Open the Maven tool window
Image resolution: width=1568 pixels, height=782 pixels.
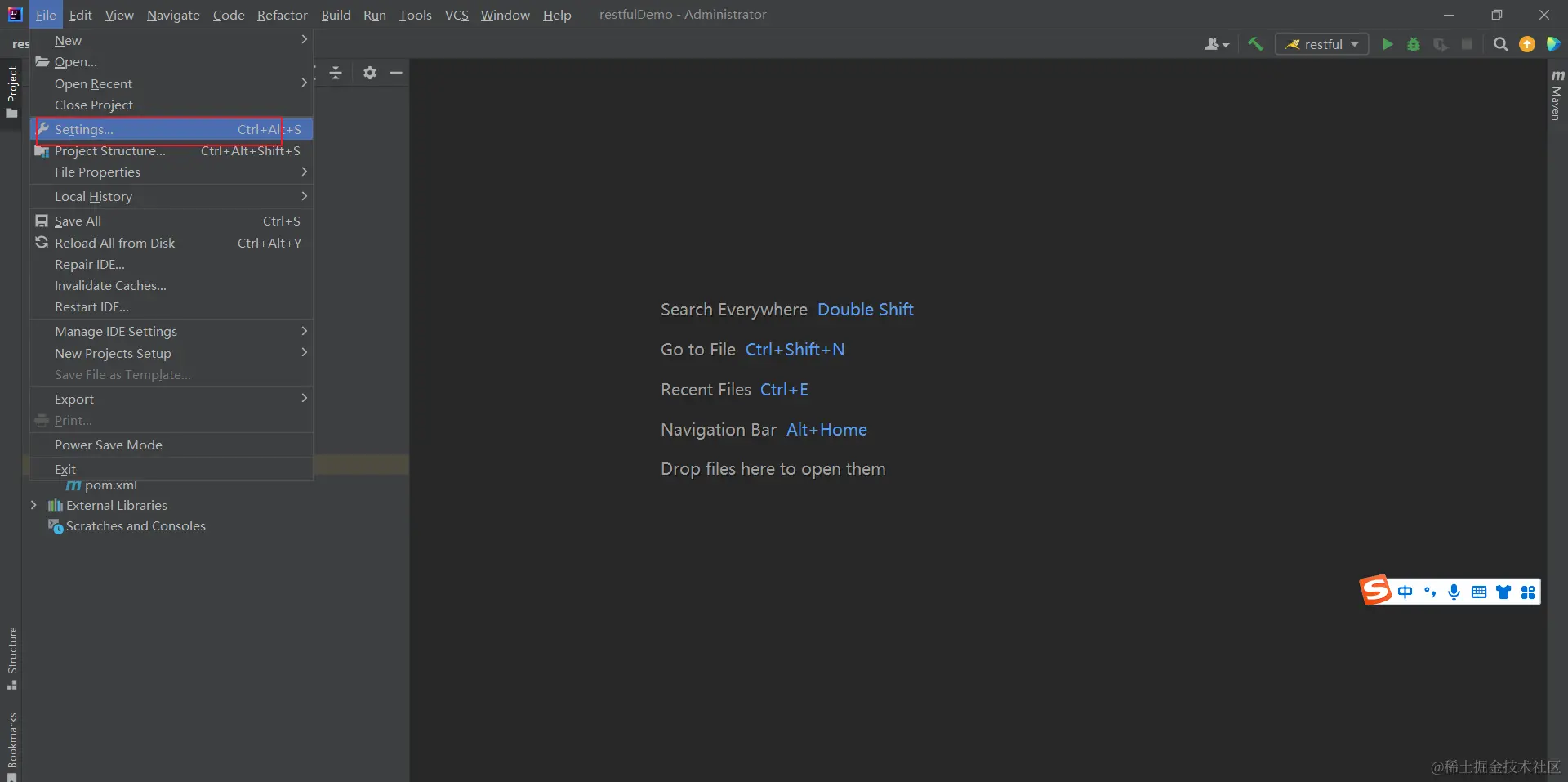(x=1557, y=95)
